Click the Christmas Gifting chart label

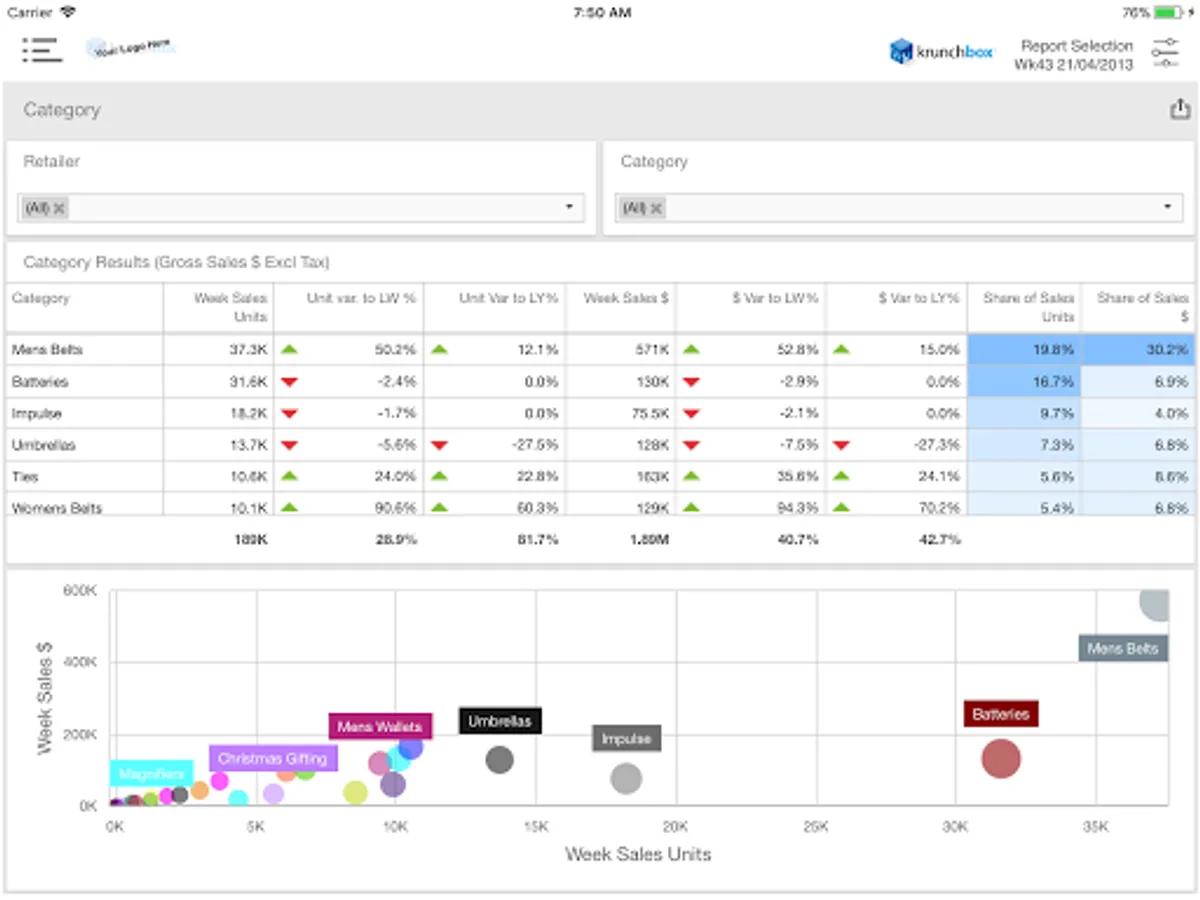point(273,758)
